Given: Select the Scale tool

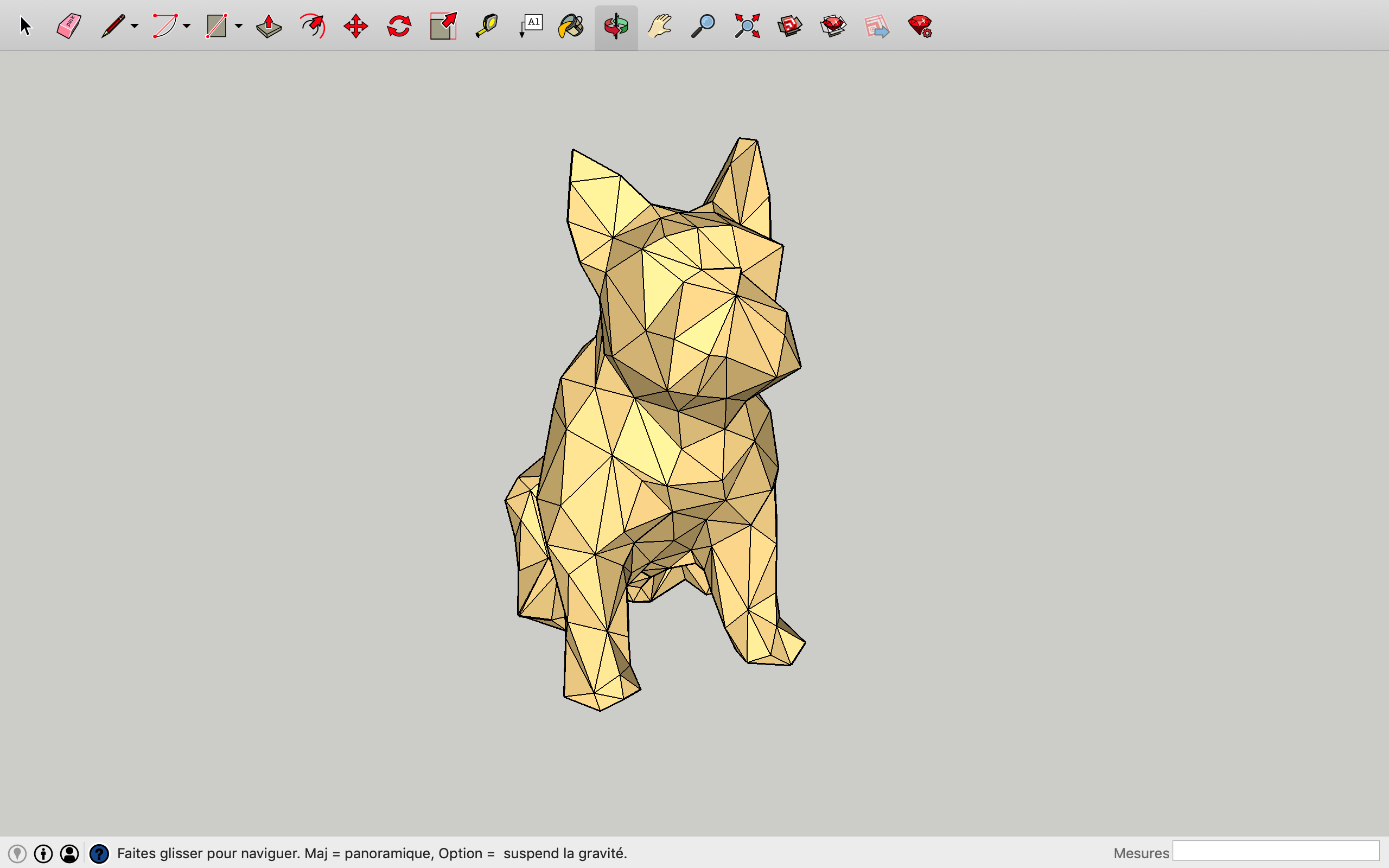Looking at the screenshot, I should (443, 26).
